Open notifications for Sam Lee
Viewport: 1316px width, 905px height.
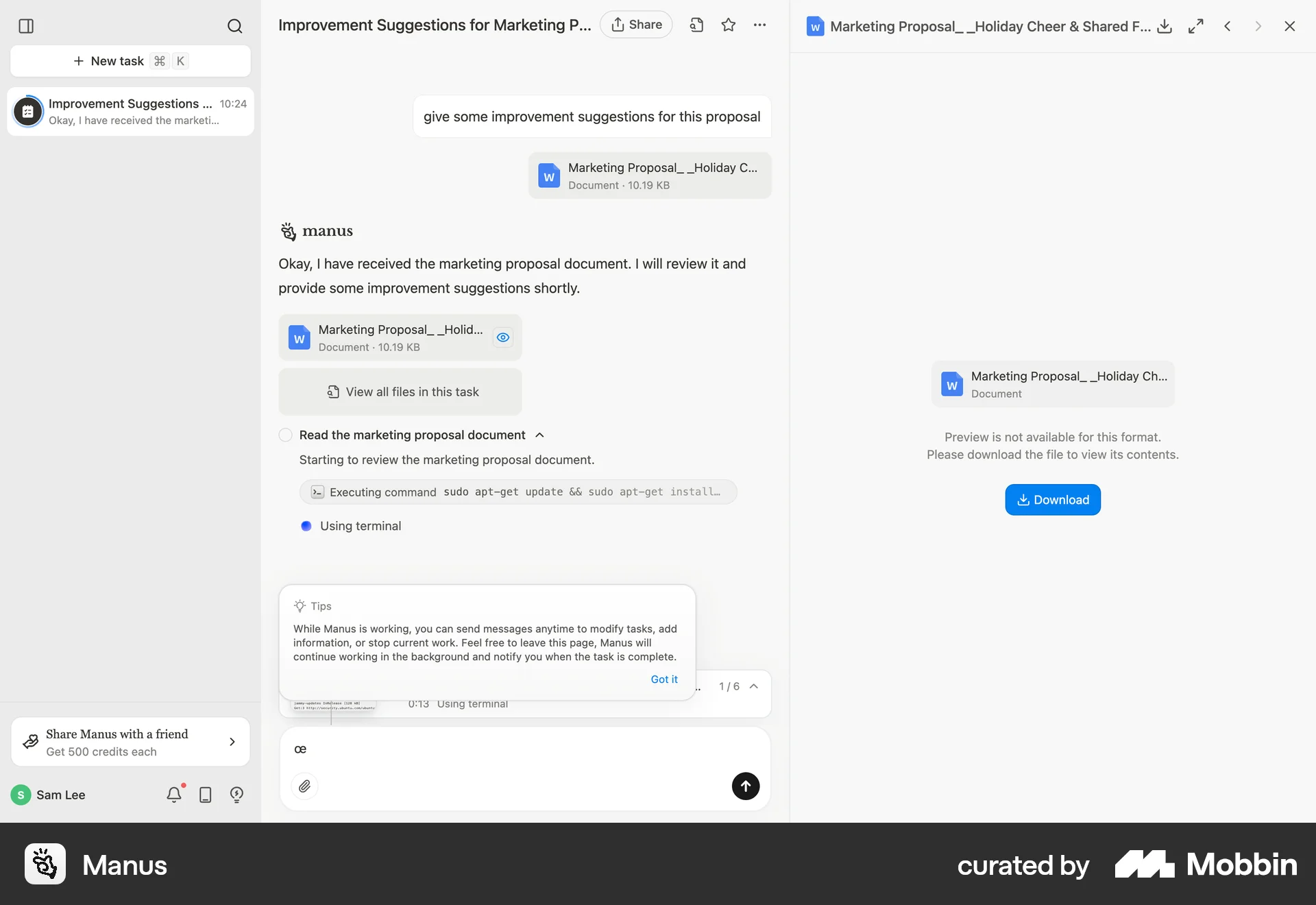coord(174,795)
